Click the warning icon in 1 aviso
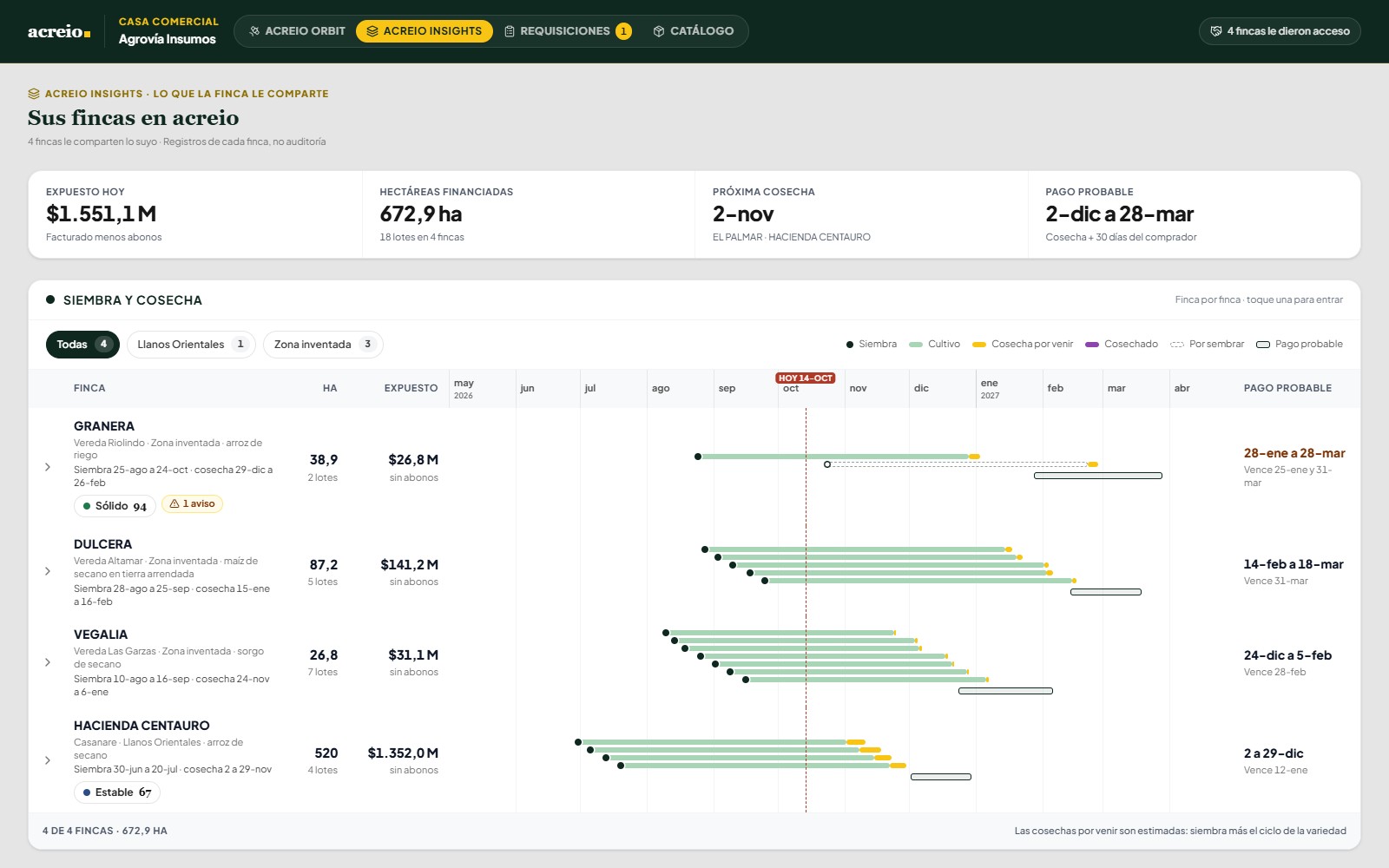Image resolution: width=1389 pixels, height=868 pixels. [174, 503]
